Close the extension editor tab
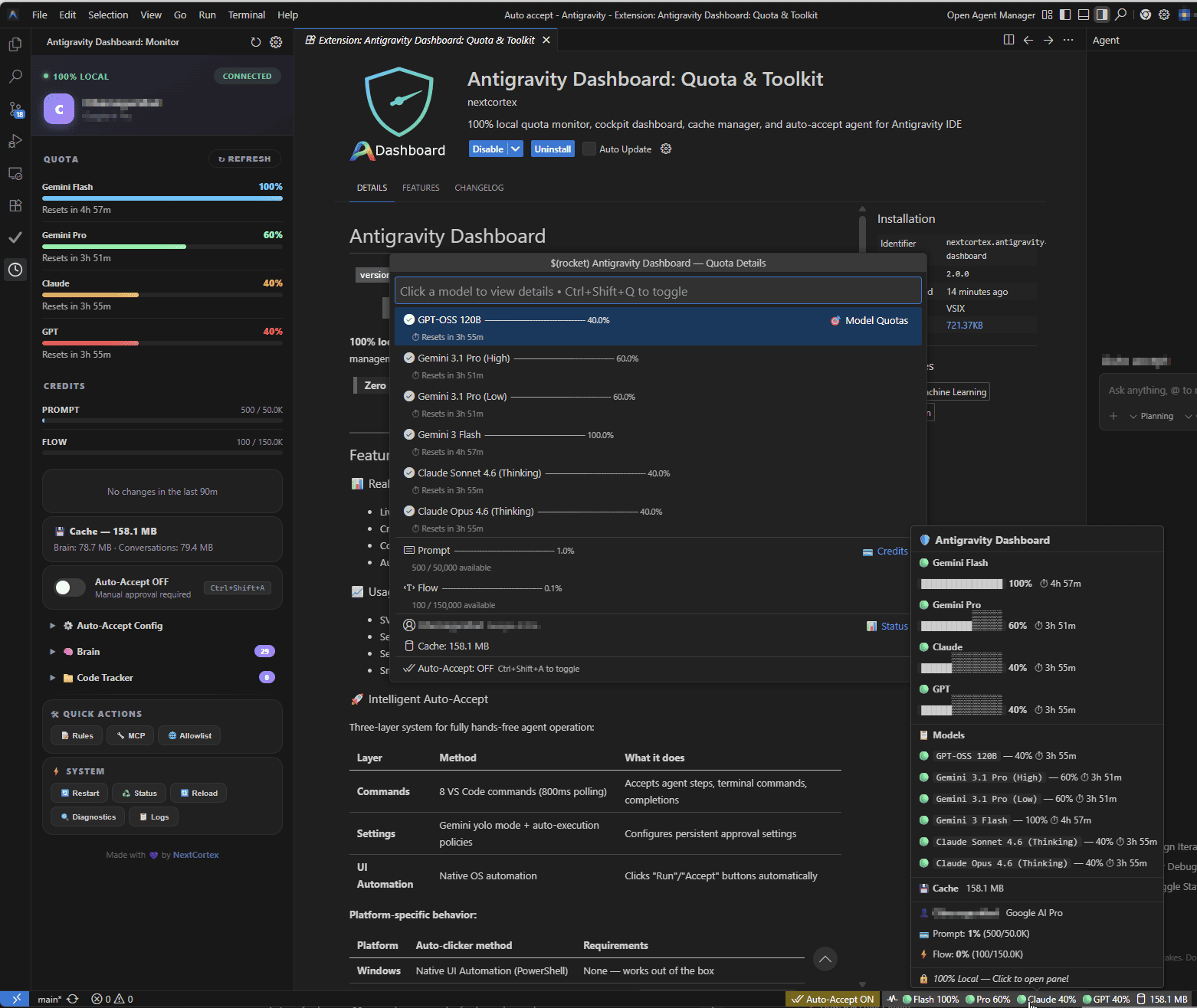The height and width of the screenshot is (1008, 1197). click(x=546, y=40)
